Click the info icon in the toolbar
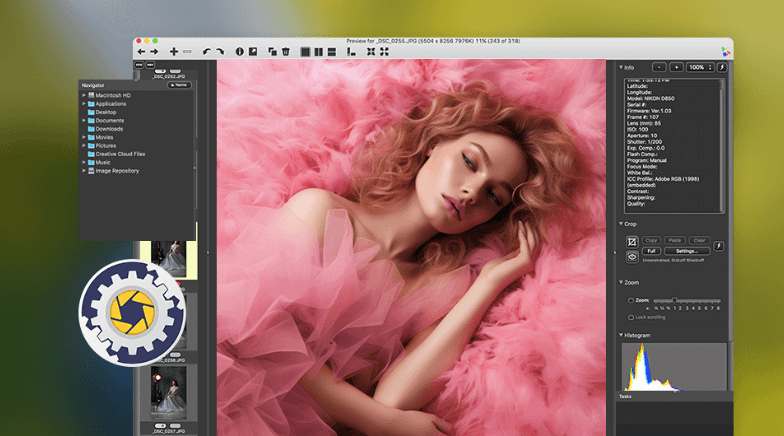This screenshot has height=436, width=784. click(x=240, y=51)
